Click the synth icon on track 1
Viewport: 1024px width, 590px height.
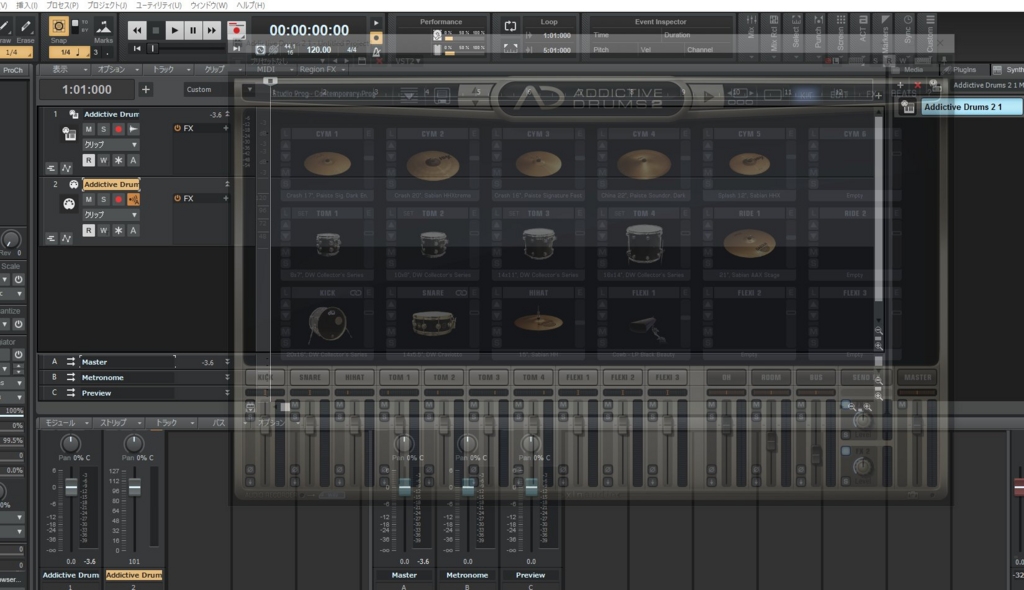pos(69,134)
